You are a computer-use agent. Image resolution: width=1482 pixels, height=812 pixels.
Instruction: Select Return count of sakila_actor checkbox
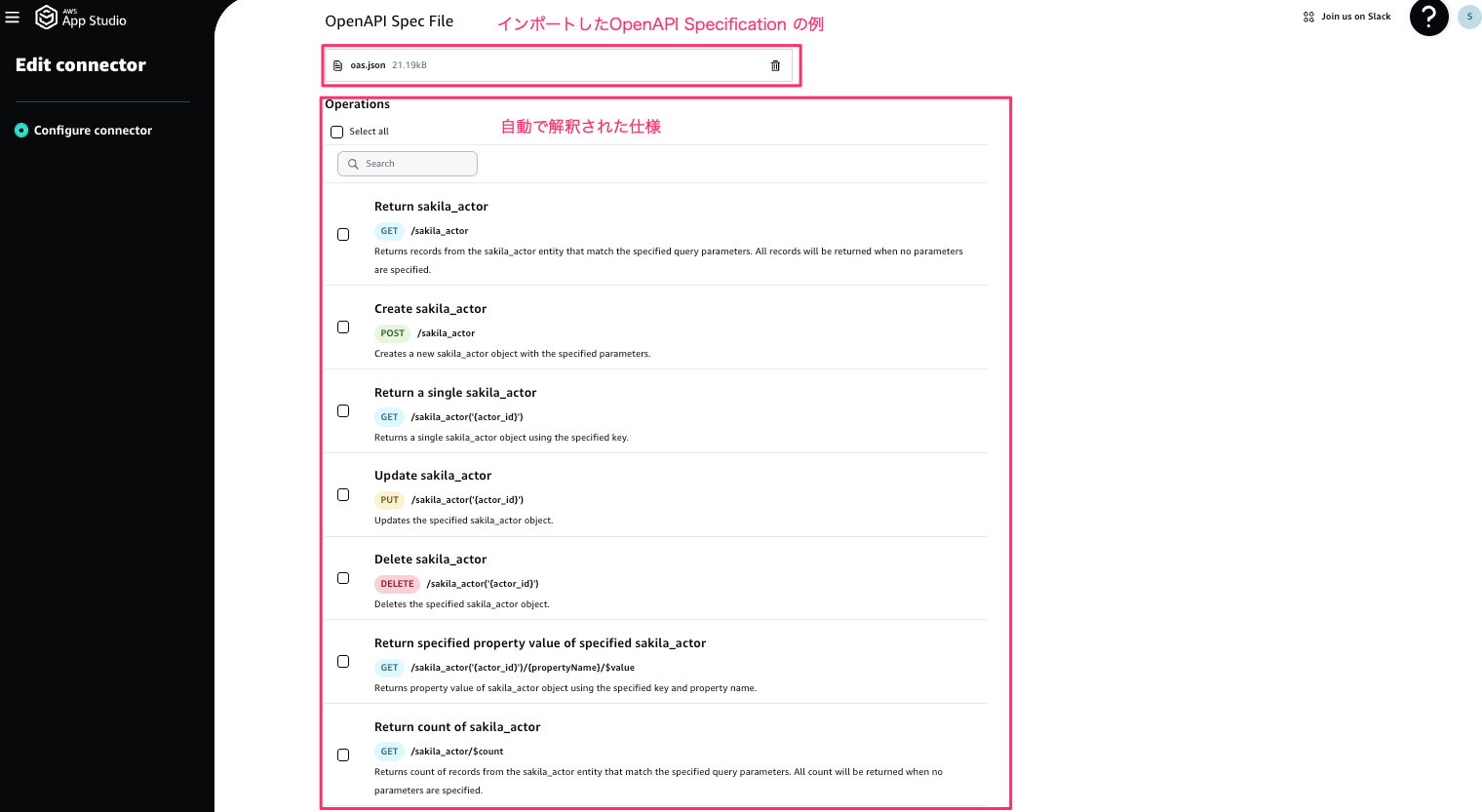tap(343, 754)
